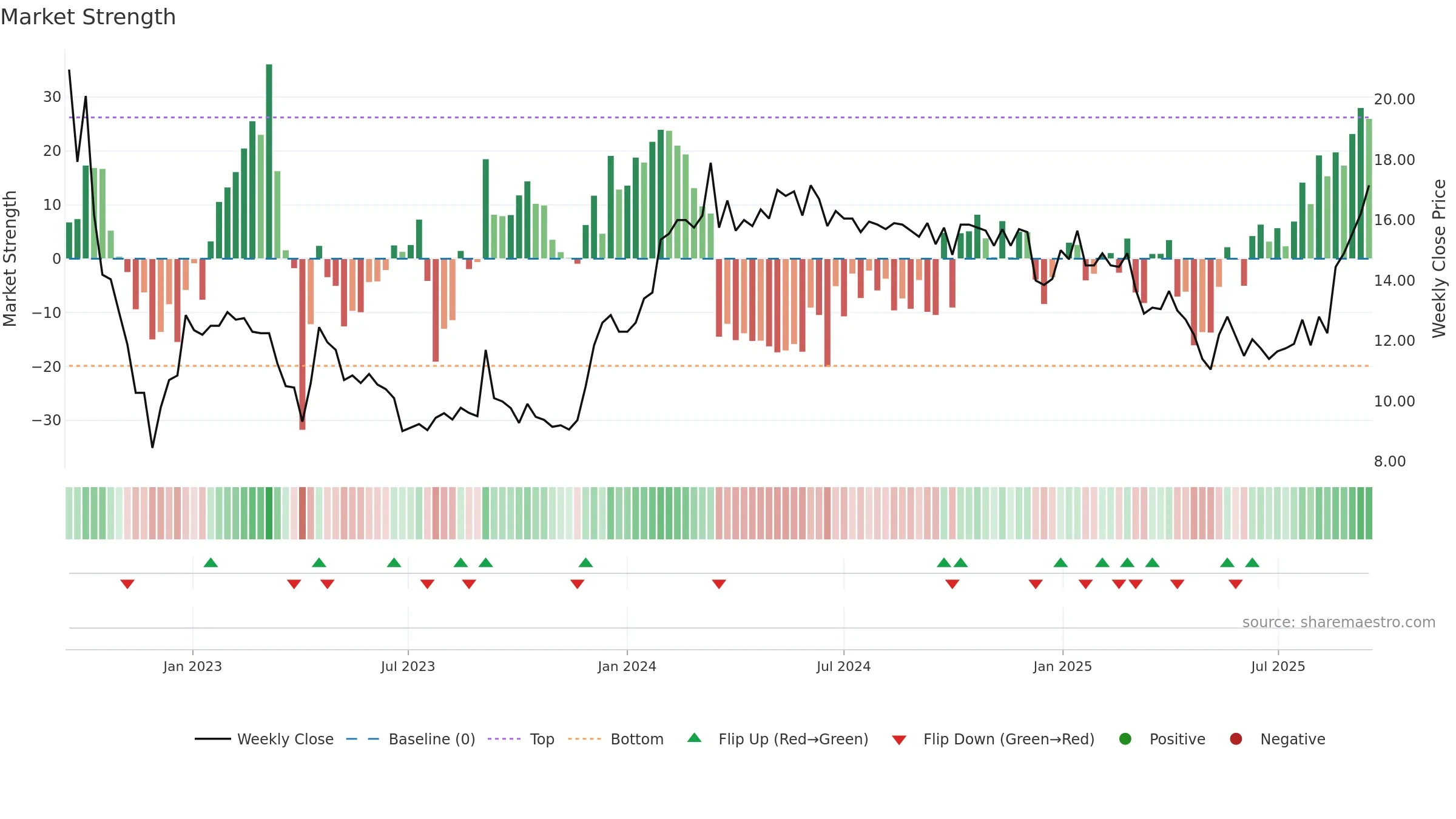
Task: Click the last green flip-up marker before Jul 2025
Action: (x=1252, y=562)
